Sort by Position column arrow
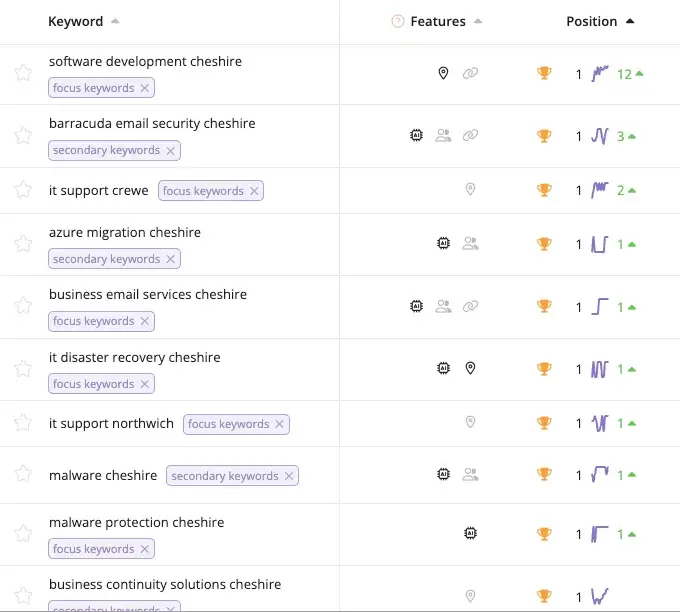Viewport: 680px width, 612px height. click(x=630, y=22)
